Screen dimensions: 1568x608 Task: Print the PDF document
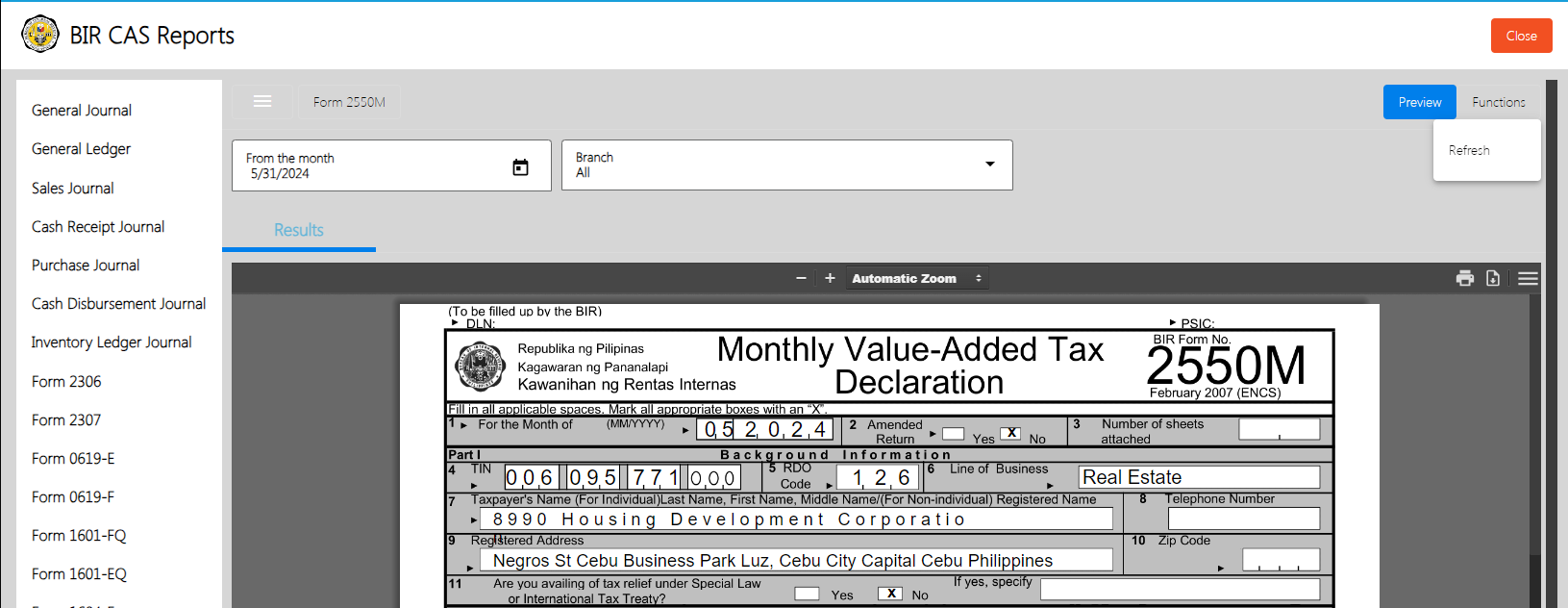point(1465,278)
